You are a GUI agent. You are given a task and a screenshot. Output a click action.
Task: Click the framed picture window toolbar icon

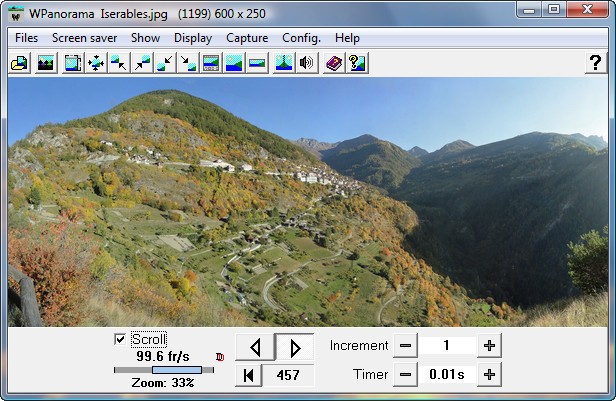73,63
